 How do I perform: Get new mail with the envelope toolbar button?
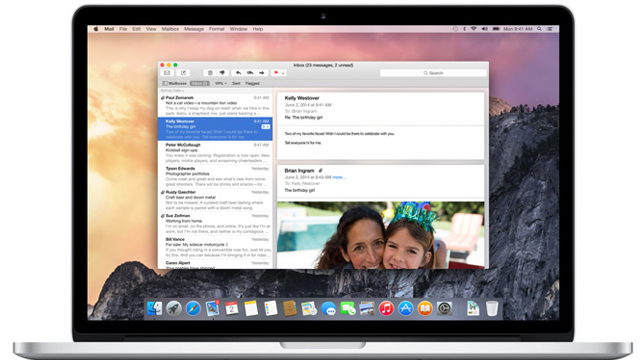[x=167, y=73]
